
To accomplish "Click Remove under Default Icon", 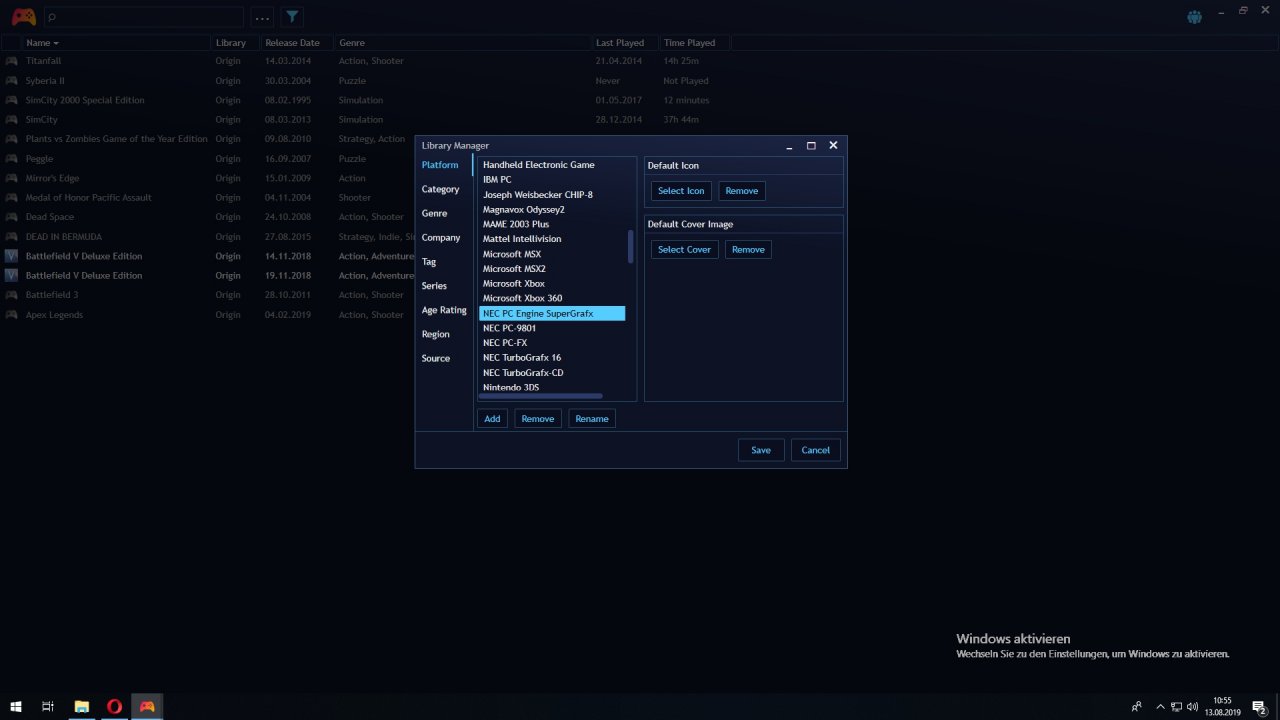I will (x=742, y=191).
